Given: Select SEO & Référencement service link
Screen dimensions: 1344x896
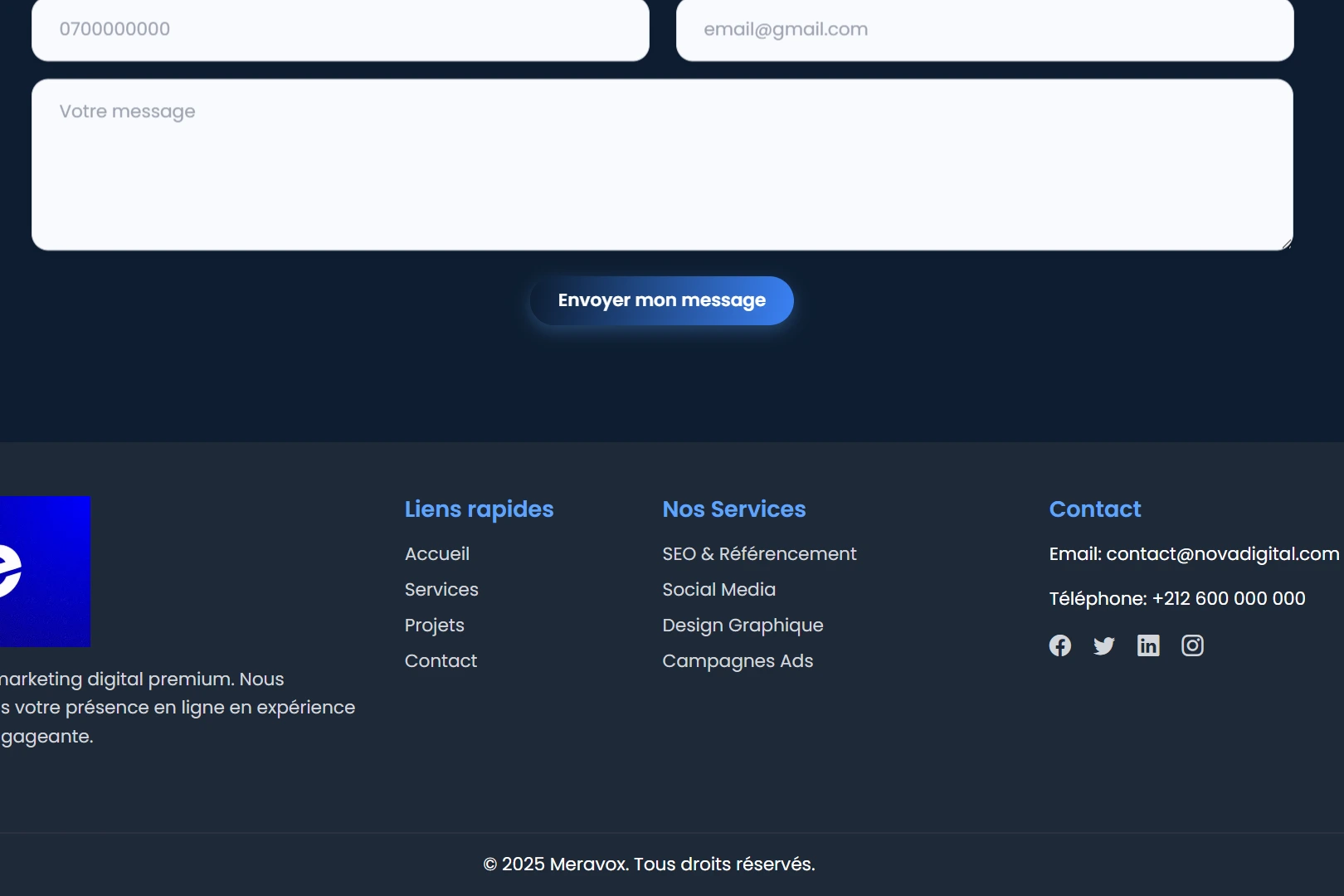Looking at the screenshot, I should [759, 554].
